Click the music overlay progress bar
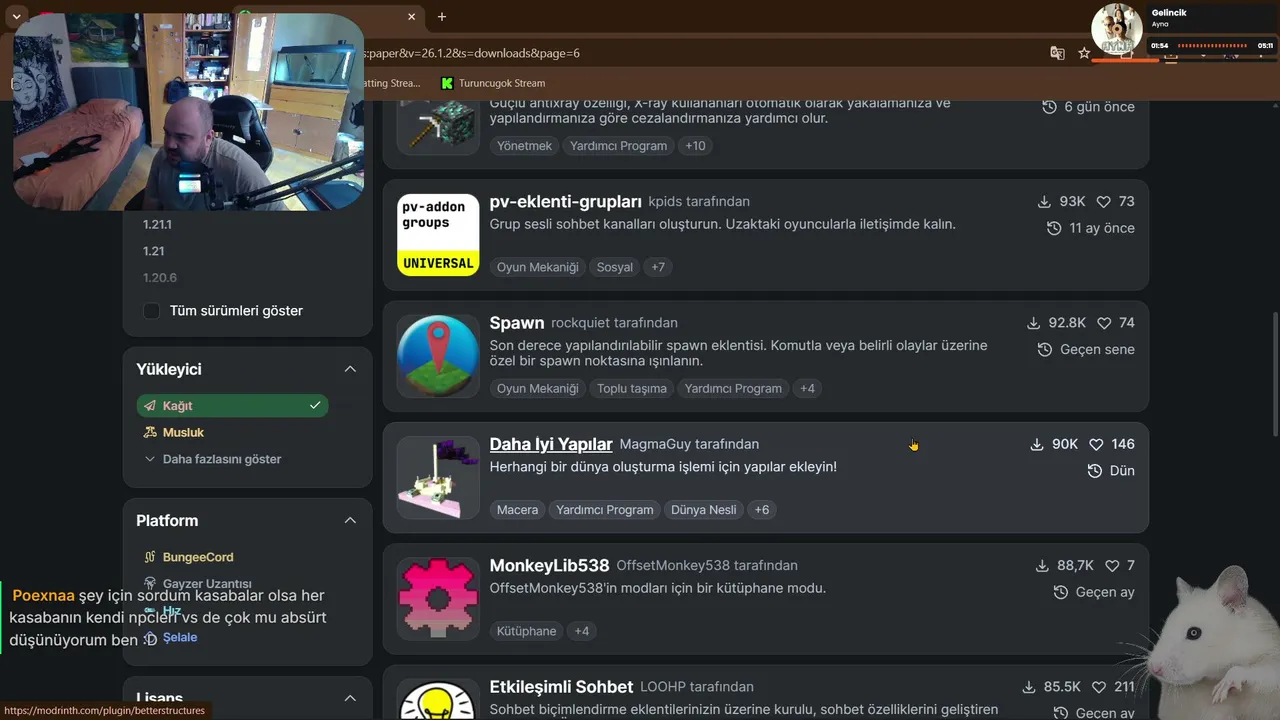This screenshot has width=1280, height=720. click(x=1213, y=46)
